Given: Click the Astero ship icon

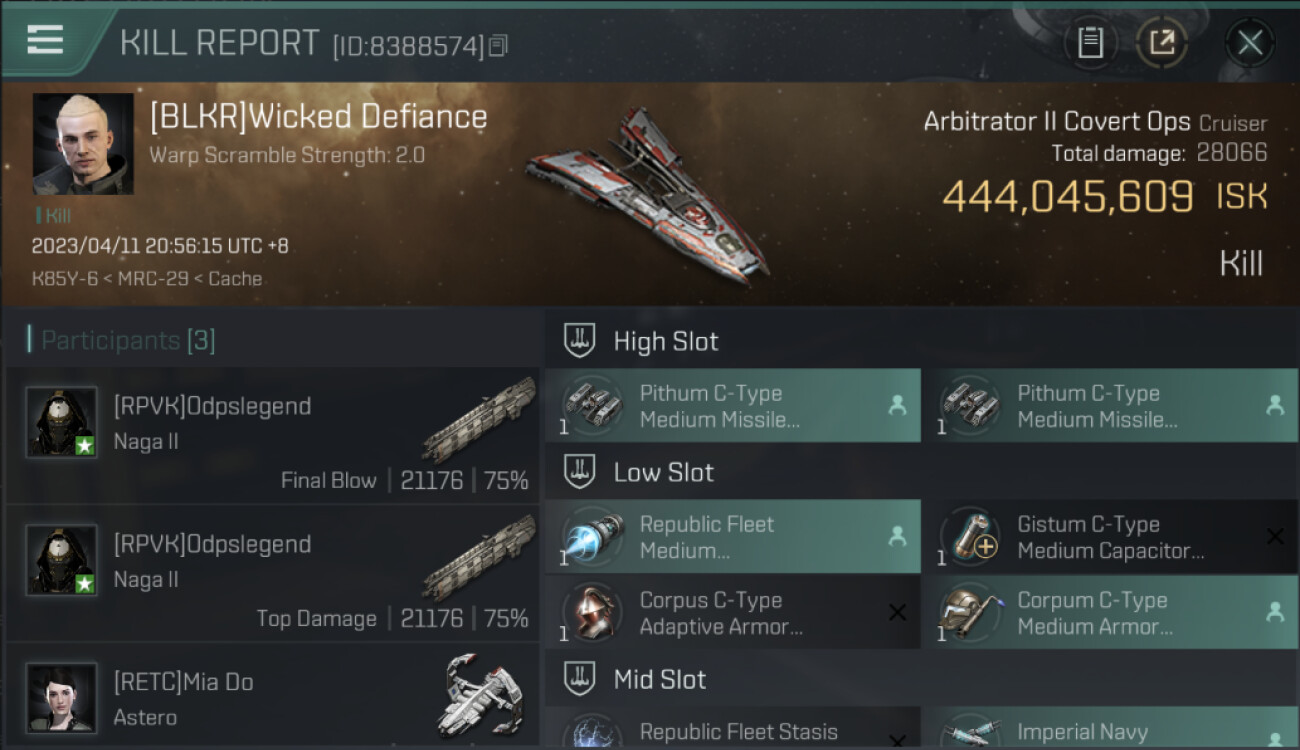Looking at the screenshot, I should [482, 695].
